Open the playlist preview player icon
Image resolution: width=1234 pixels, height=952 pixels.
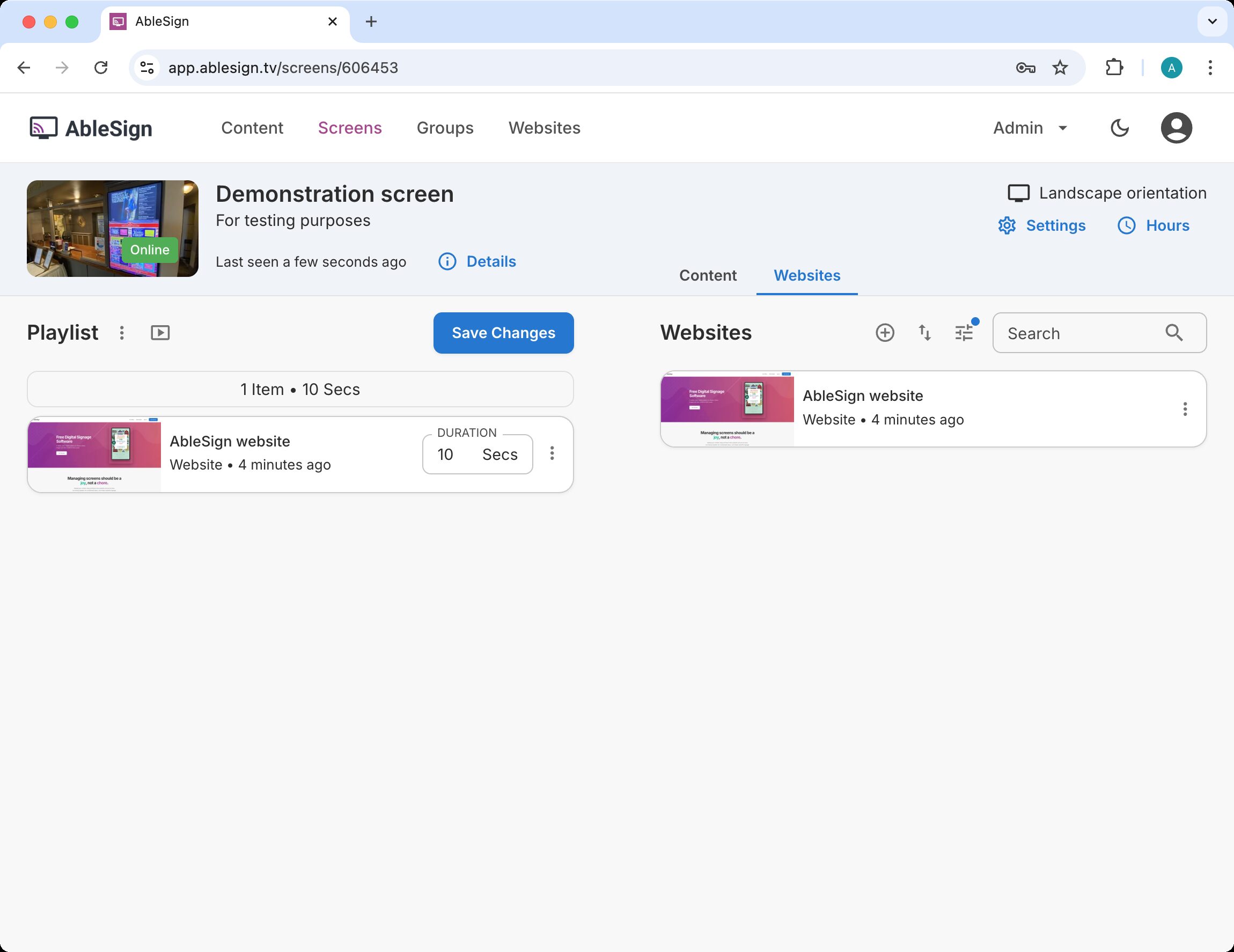[x=160, y=333]
